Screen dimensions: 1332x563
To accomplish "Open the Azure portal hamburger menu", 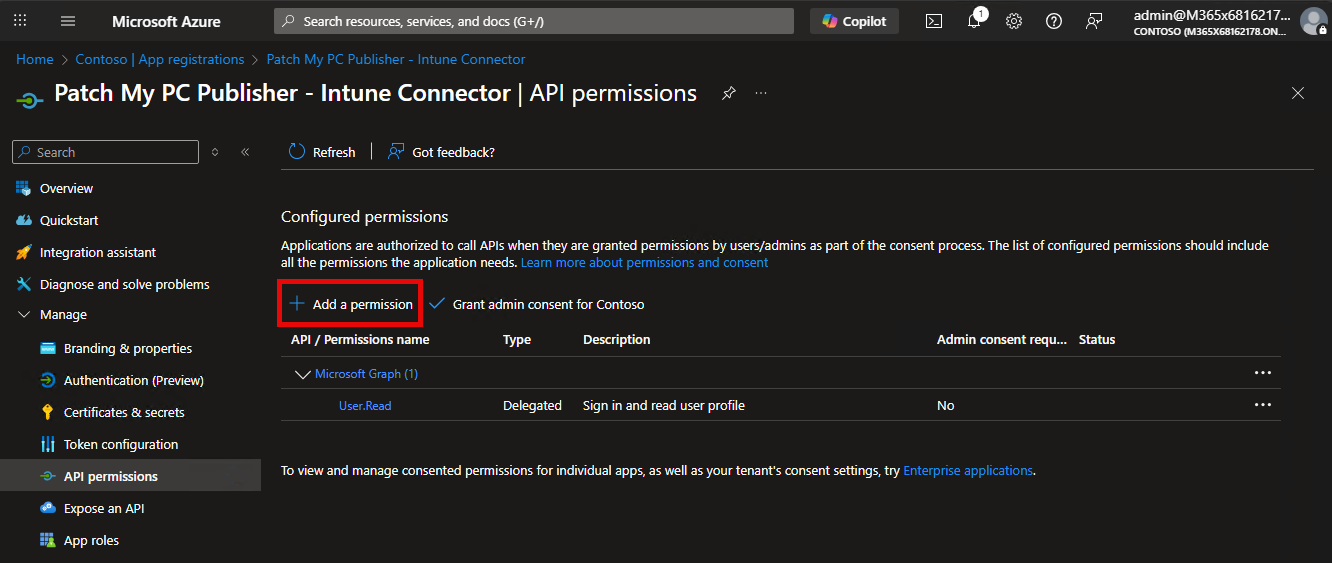I will tap(68, 21).
